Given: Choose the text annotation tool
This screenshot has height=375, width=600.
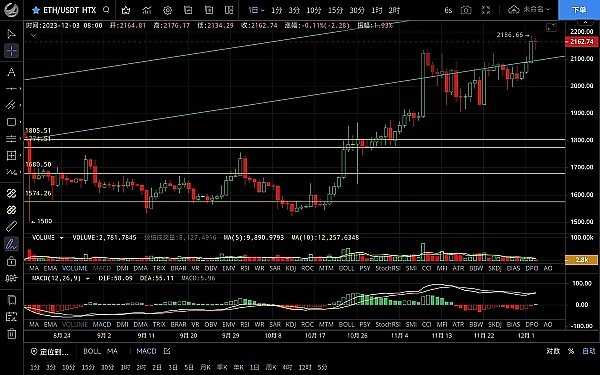Looking at the screenshot, I should pyautogui.click(x=11, y=72).
